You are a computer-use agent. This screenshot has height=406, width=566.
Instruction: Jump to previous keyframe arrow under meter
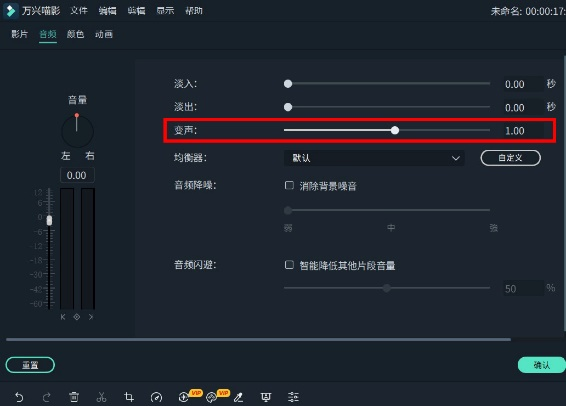tap(63, 317)
